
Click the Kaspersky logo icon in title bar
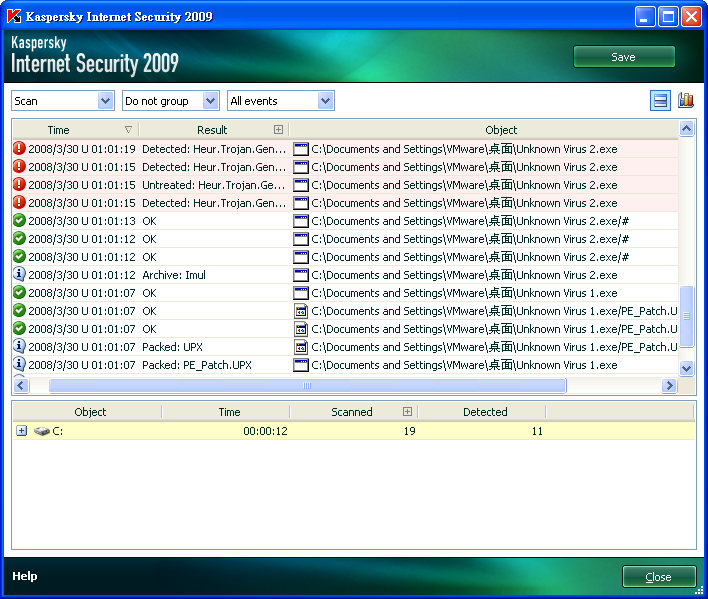click(x=14, y=16)
